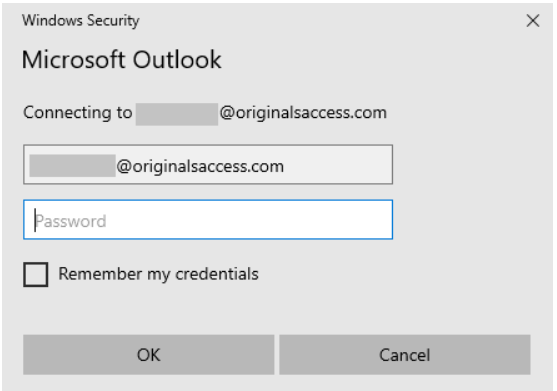The width and height of the screenshot is (557, 391).
Task: Click the redacted block after 'Connecting to'
Action: coord(177,114)
